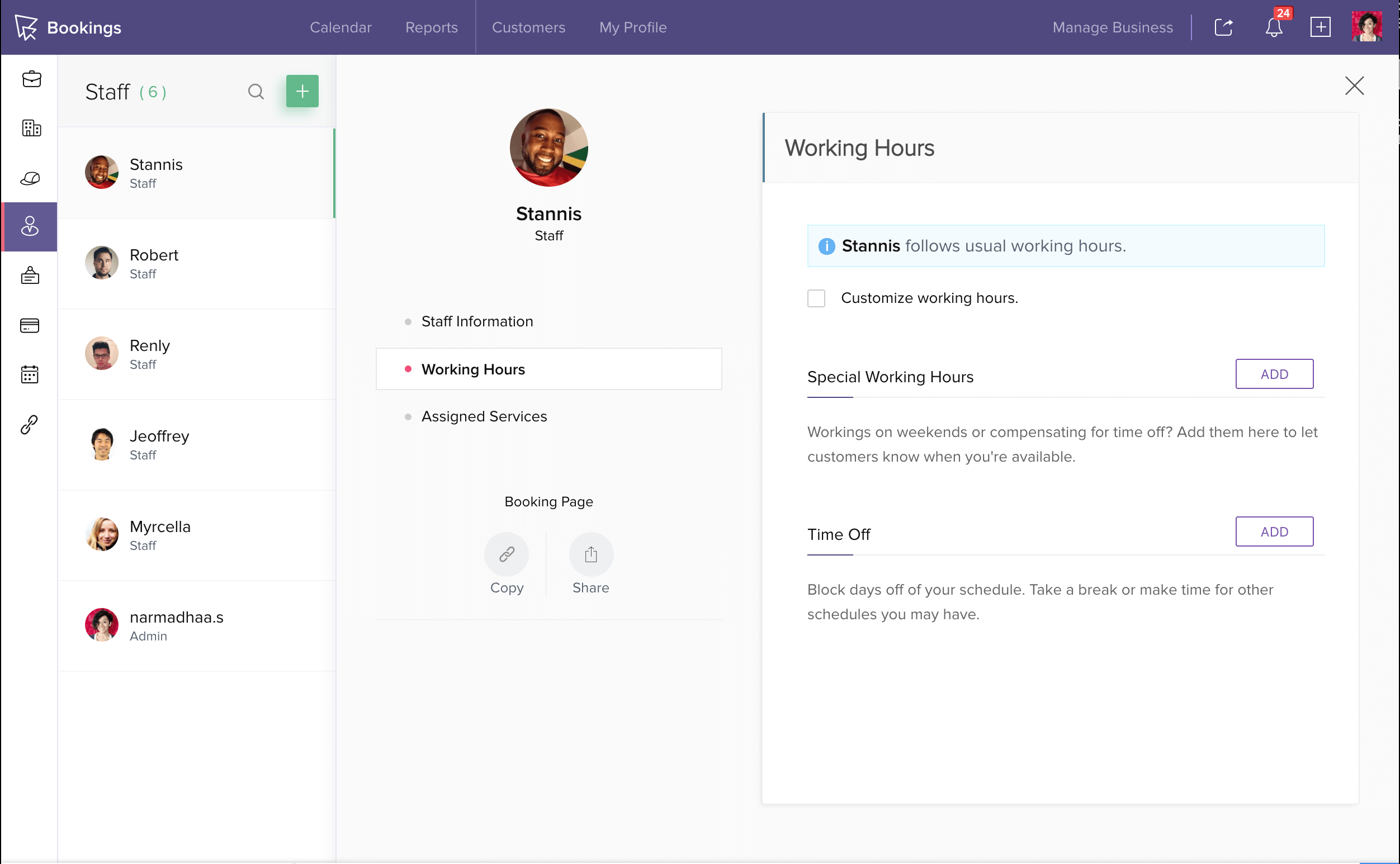This screenshot has height=864, width=1400.
Task: Search staff with magnifier icon
Action: 256,92
